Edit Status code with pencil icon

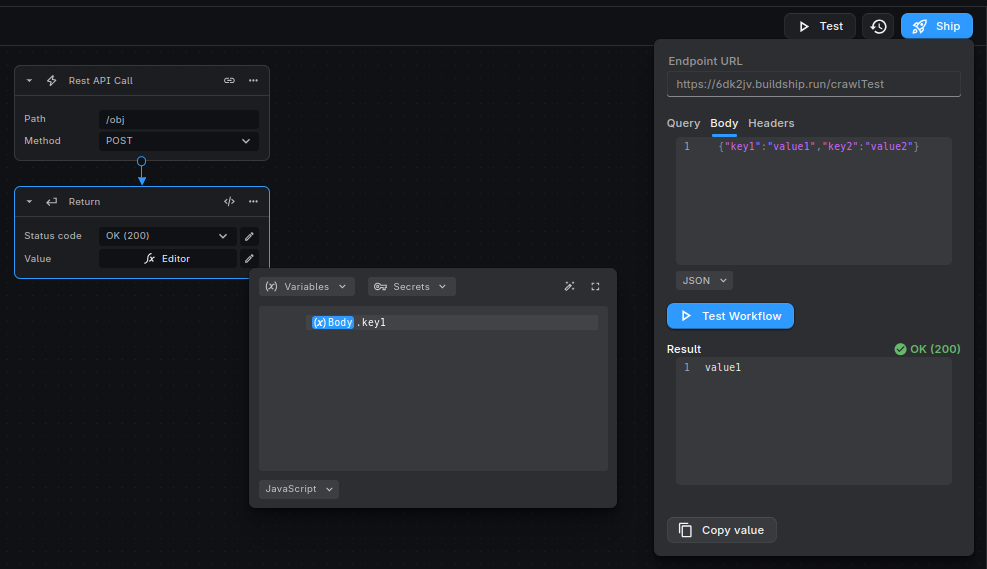pos(249,236)
